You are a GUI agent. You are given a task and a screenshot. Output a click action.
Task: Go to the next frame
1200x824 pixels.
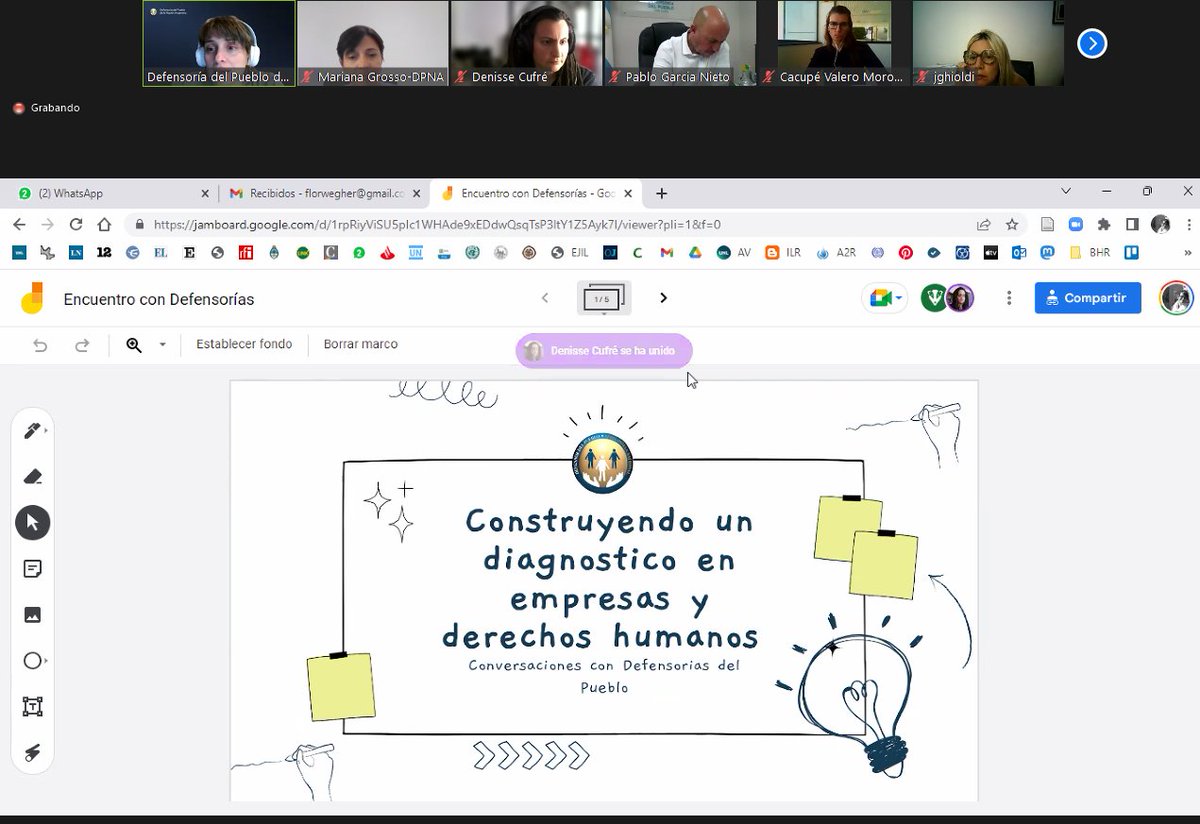[663, 298]
